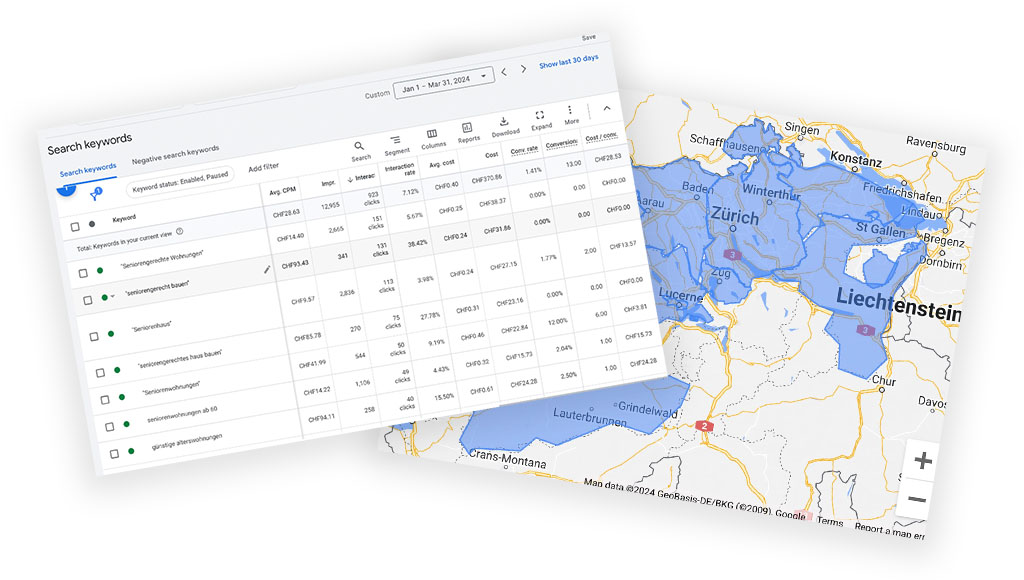Click the total cost value CHF370.86
The width and height of the screenshot is (1024, 580).
click(x=487, y=178)
